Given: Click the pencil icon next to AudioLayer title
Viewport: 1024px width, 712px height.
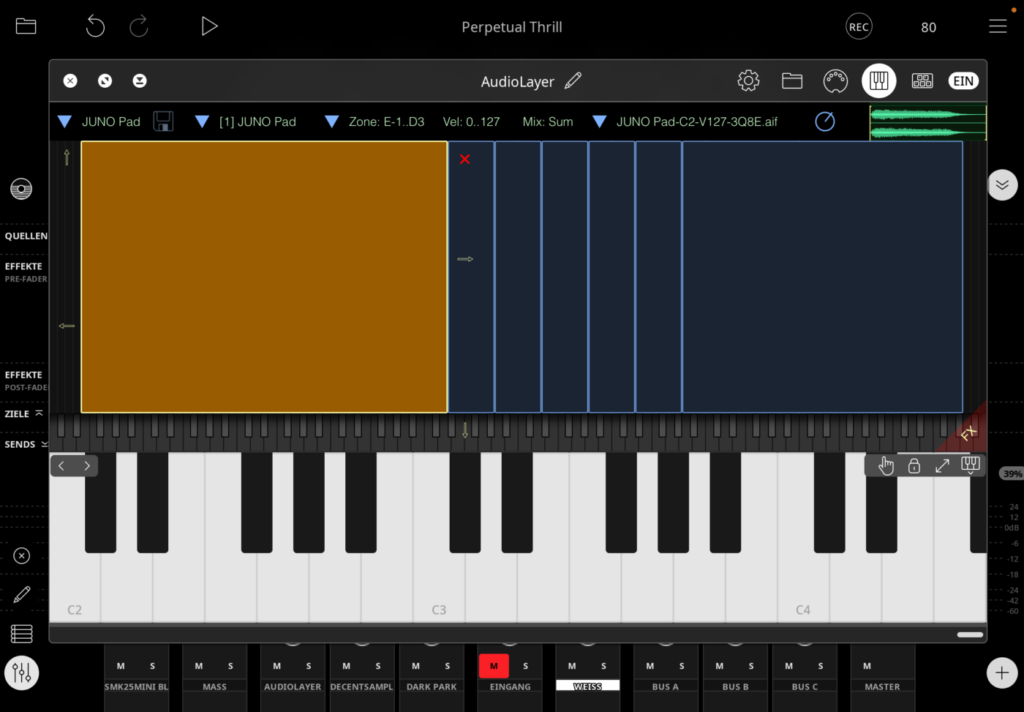Looking at the screenshot, I should coord(573,81).
